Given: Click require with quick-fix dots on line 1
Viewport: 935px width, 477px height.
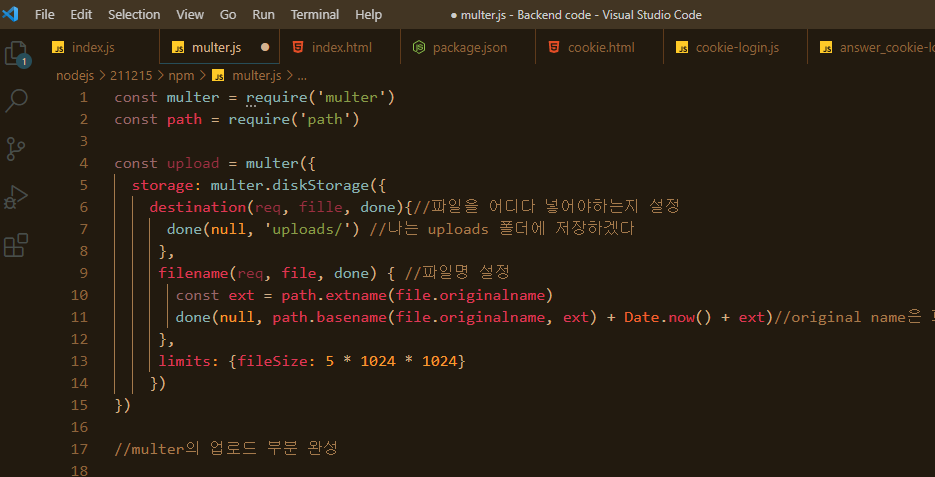Looking at the screenshot, I should (277, 97).
